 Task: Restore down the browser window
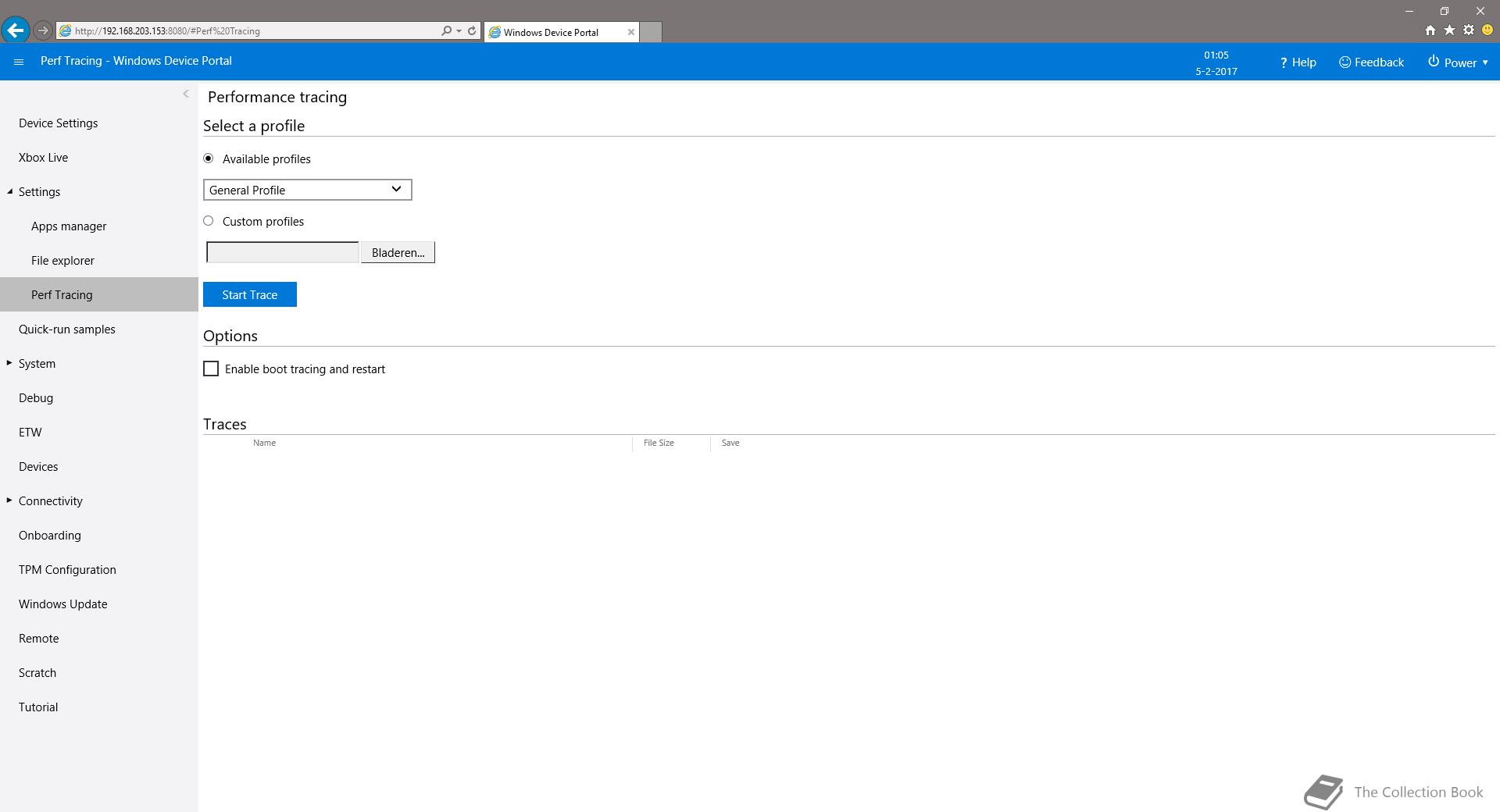click(x=1445, y=11)
